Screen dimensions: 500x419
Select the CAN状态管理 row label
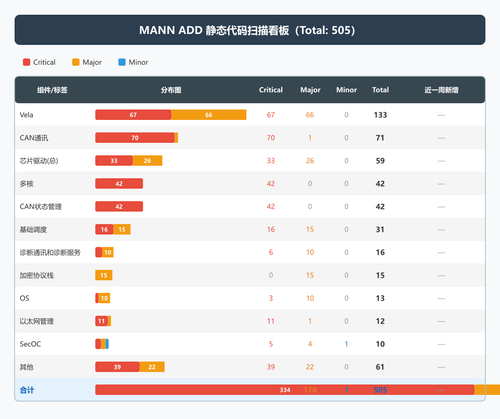(x=41, y=207)
